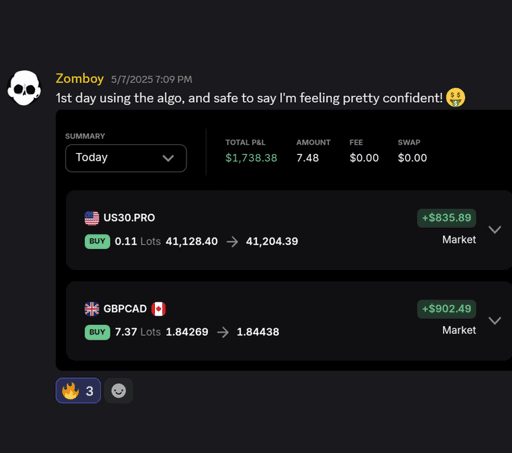
Task: Open the Today summary dropdown
Action: click(x=126, y=158)
